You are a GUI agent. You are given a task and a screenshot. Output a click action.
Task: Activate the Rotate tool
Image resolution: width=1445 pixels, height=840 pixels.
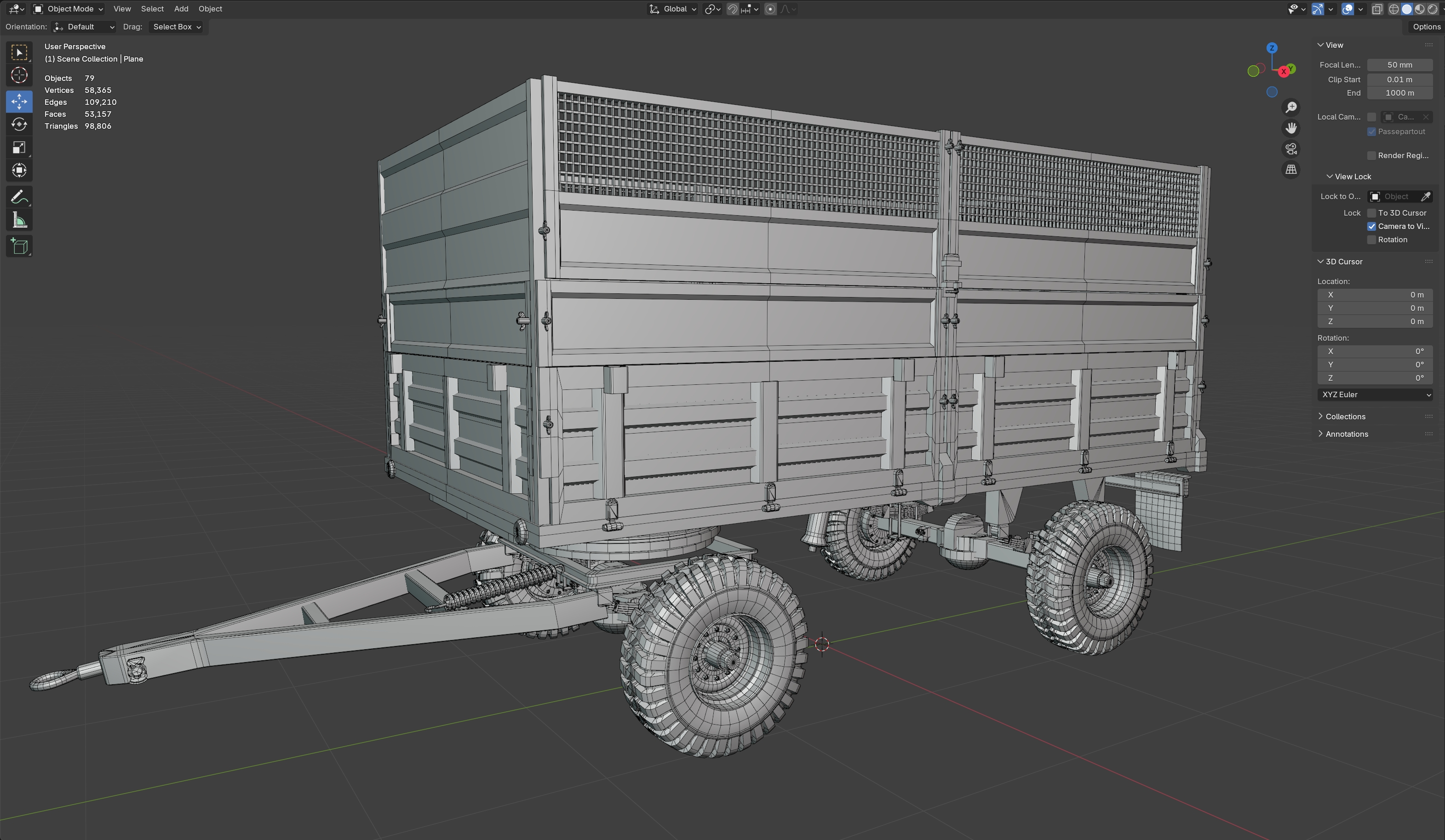click(19, 125)
